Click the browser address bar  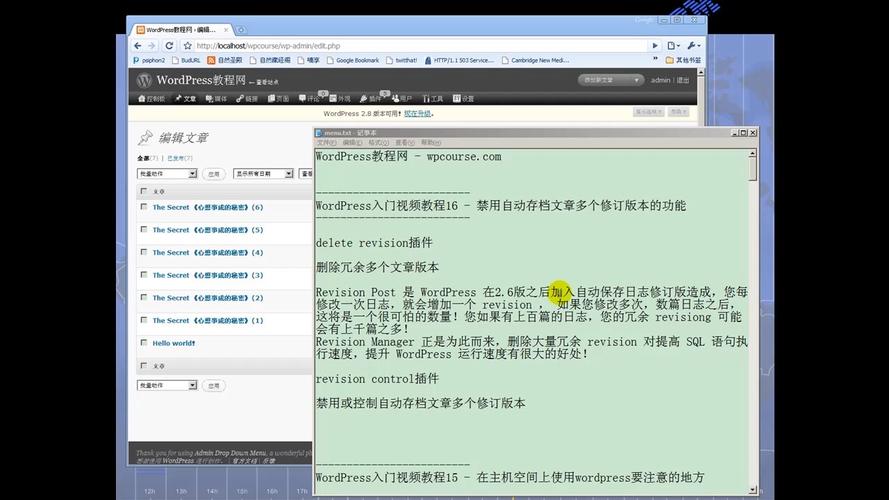click(x=420, y=46)
